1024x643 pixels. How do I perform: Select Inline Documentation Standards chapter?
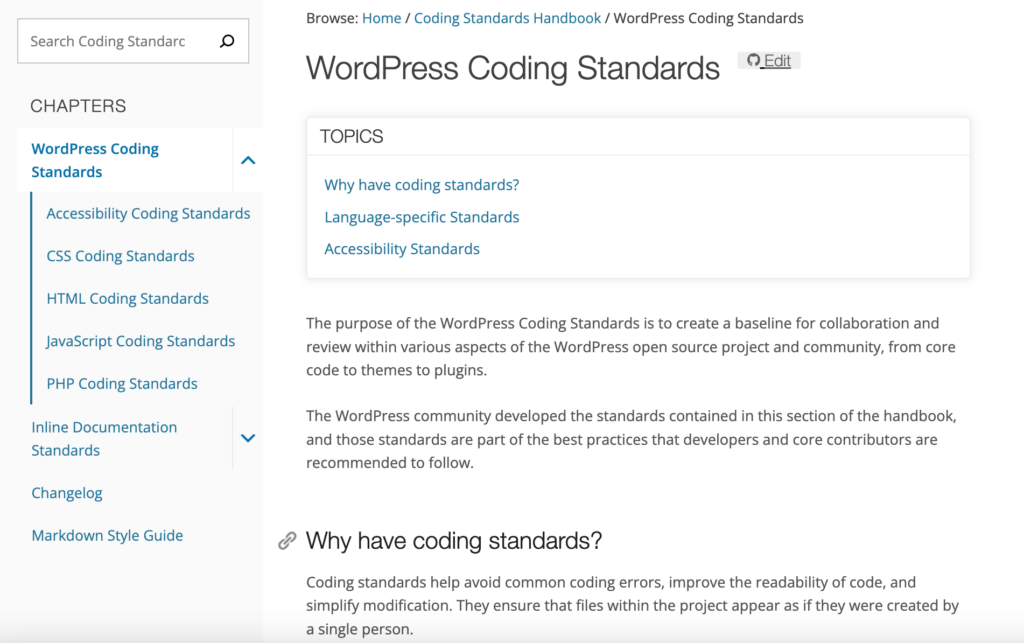click(104, 438)
